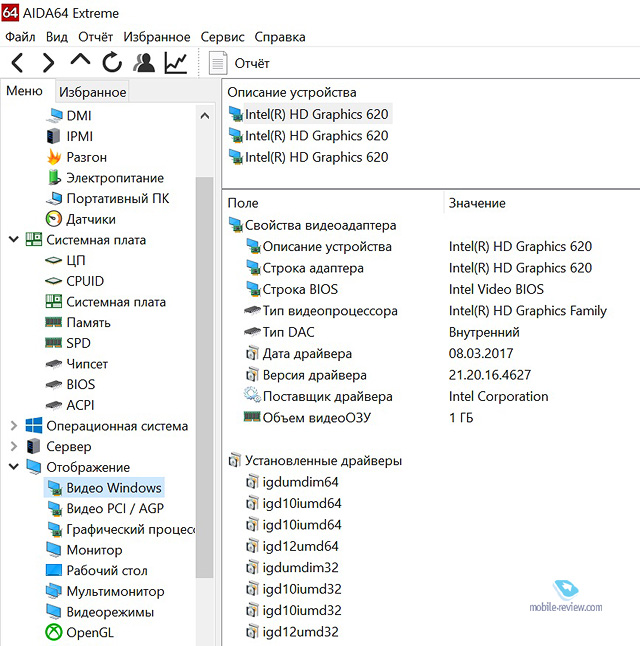Open the user profile toolbar icon
The image size is (640, 646).
coord(144,63)
